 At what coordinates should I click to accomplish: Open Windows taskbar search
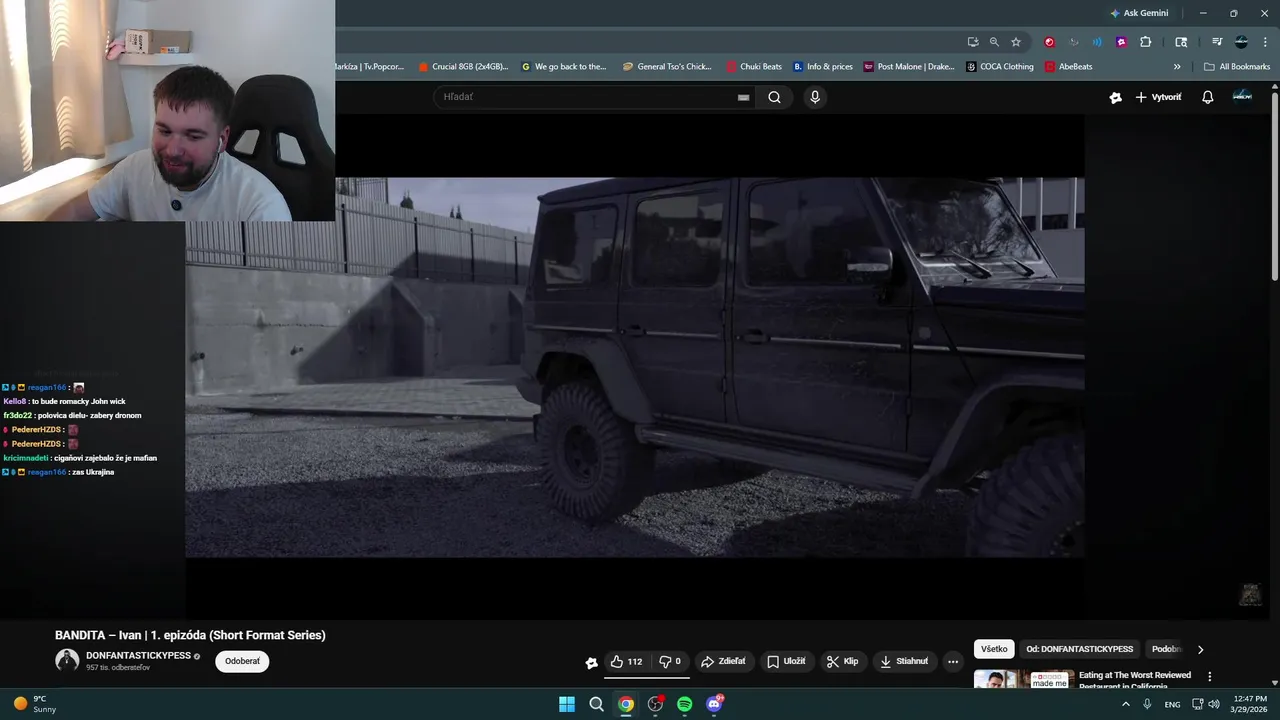(596, 704)
